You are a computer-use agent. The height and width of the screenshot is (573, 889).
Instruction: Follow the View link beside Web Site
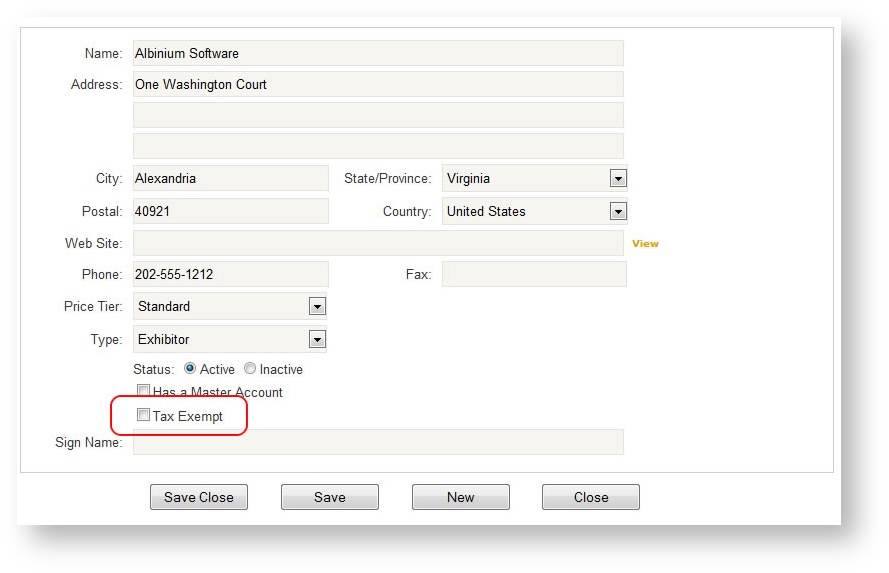coord(645,244)
